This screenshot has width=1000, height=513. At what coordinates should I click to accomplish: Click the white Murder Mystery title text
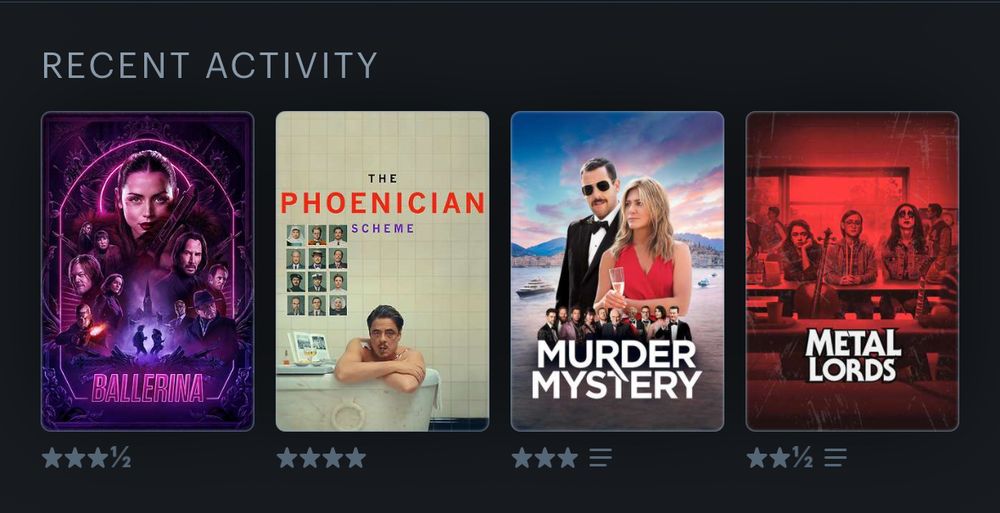click(x=617, y=369)
